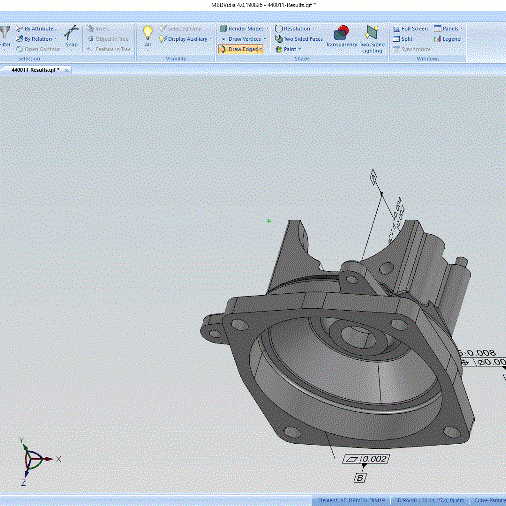Open the By Relation dropdown arrow

coord(55,39)
